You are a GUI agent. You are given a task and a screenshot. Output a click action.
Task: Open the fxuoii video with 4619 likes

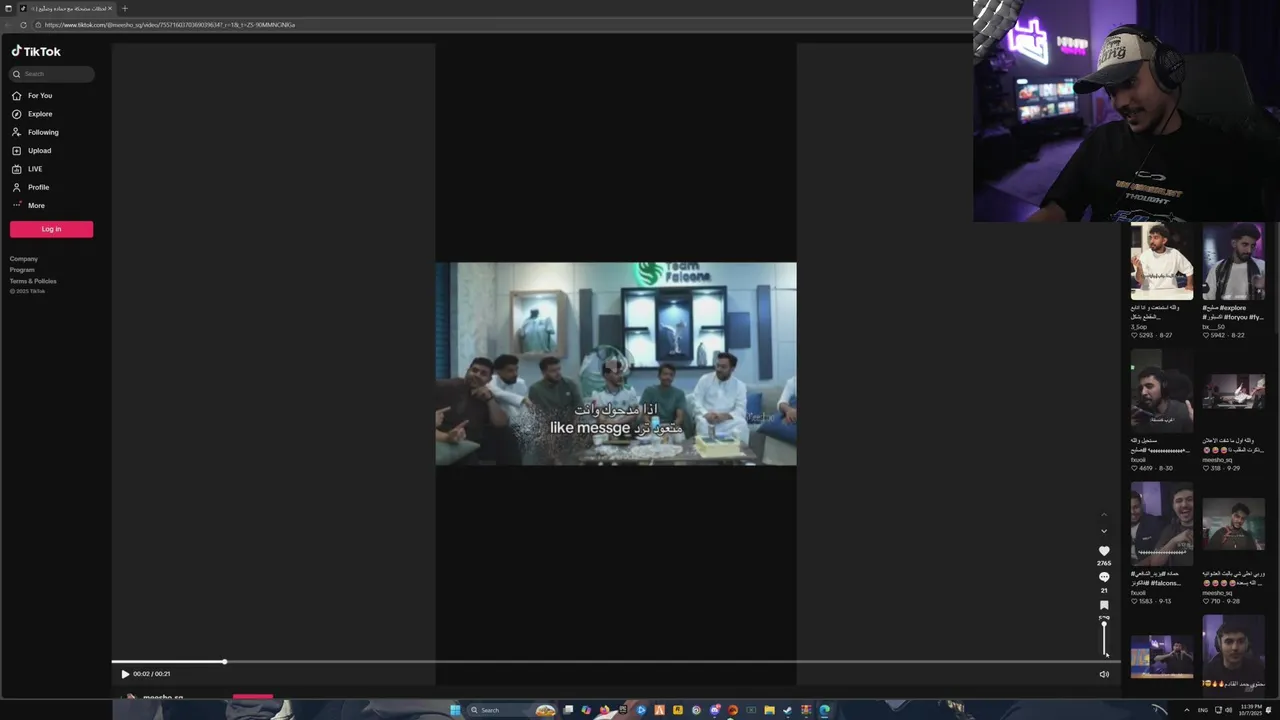click(1162, 391)
